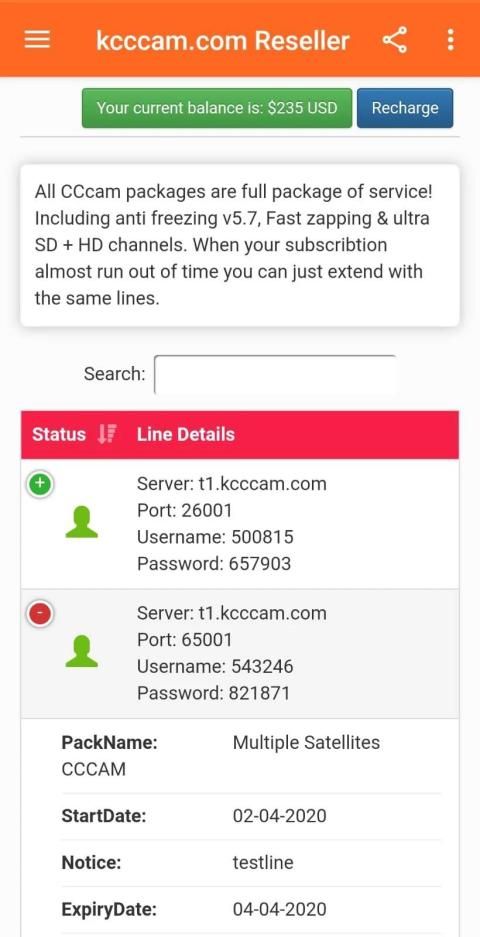Click the green user icon for port 65001
Viewport: 480px width, 937px height.
pos(81,651)
